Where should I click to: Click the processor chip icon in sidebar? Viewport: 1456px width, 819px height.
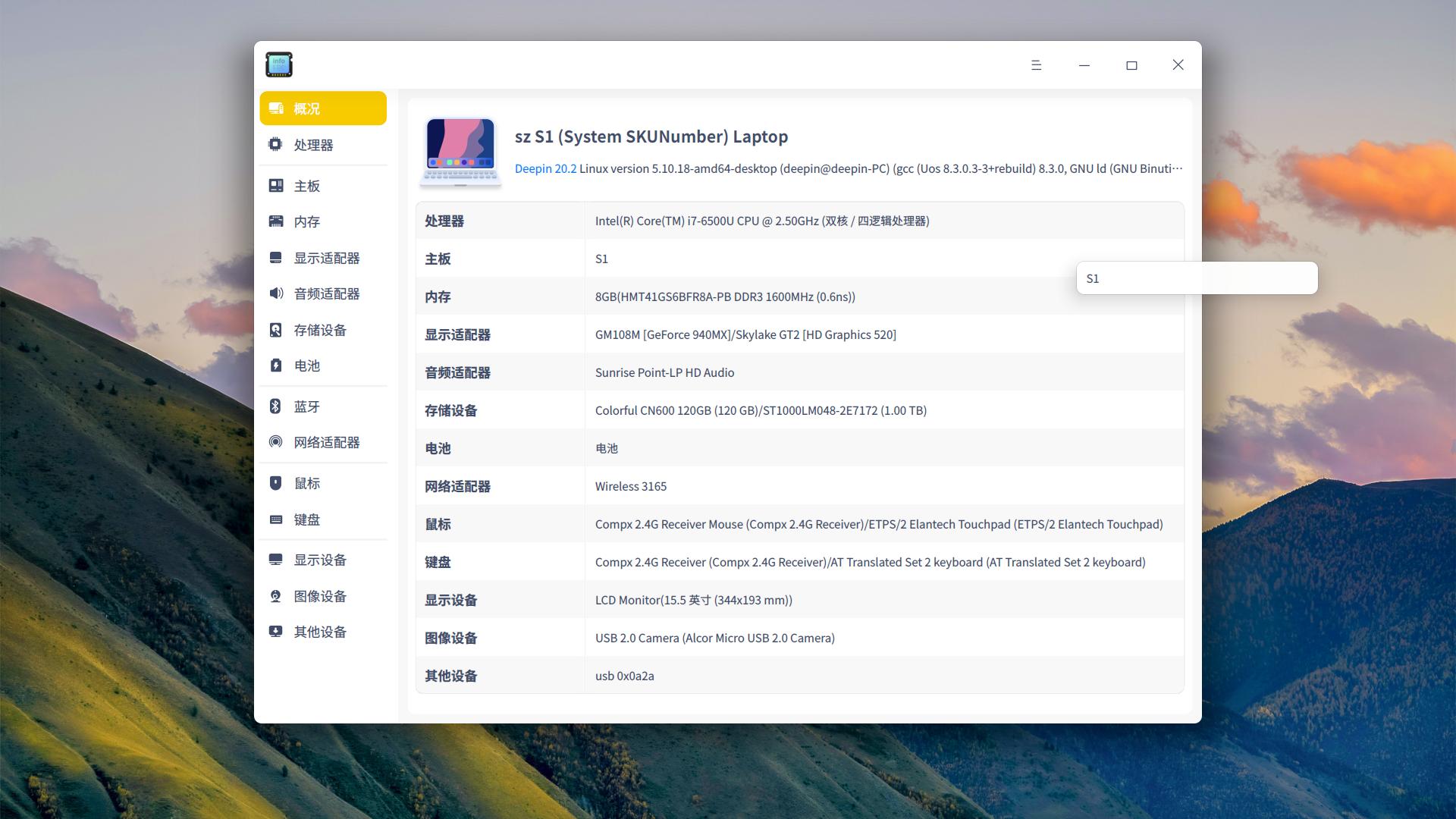(x=275, y=144)
